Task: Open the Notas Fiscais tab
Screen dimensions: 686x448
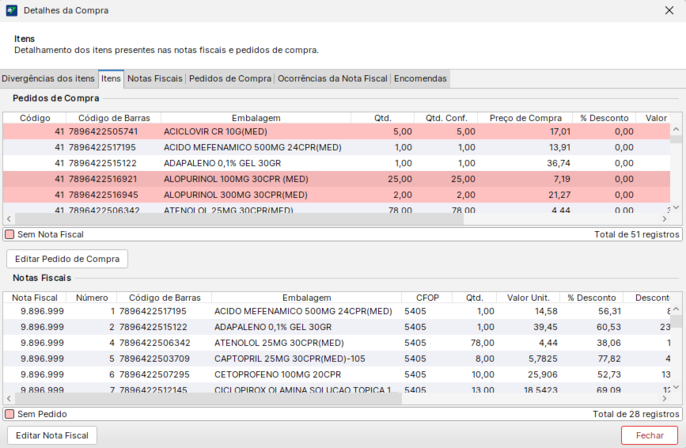Action: pyautogui.click(x=154, y=79)
